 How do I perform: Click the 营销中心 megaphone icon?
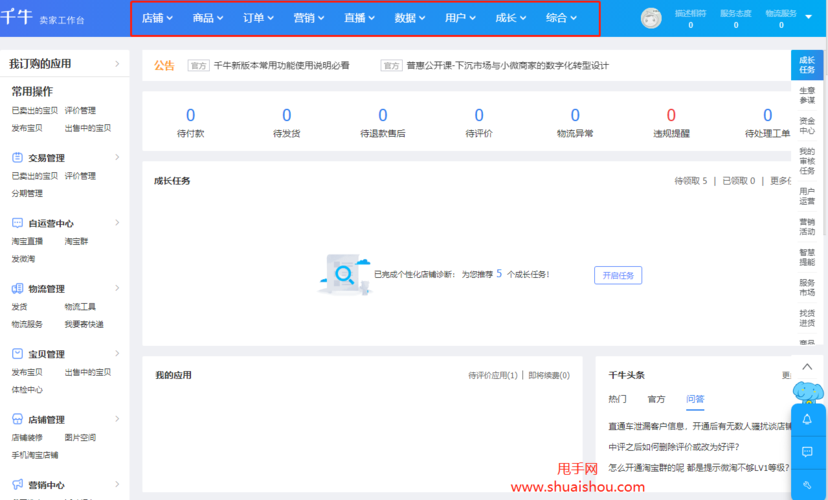[x=17, y=484]
